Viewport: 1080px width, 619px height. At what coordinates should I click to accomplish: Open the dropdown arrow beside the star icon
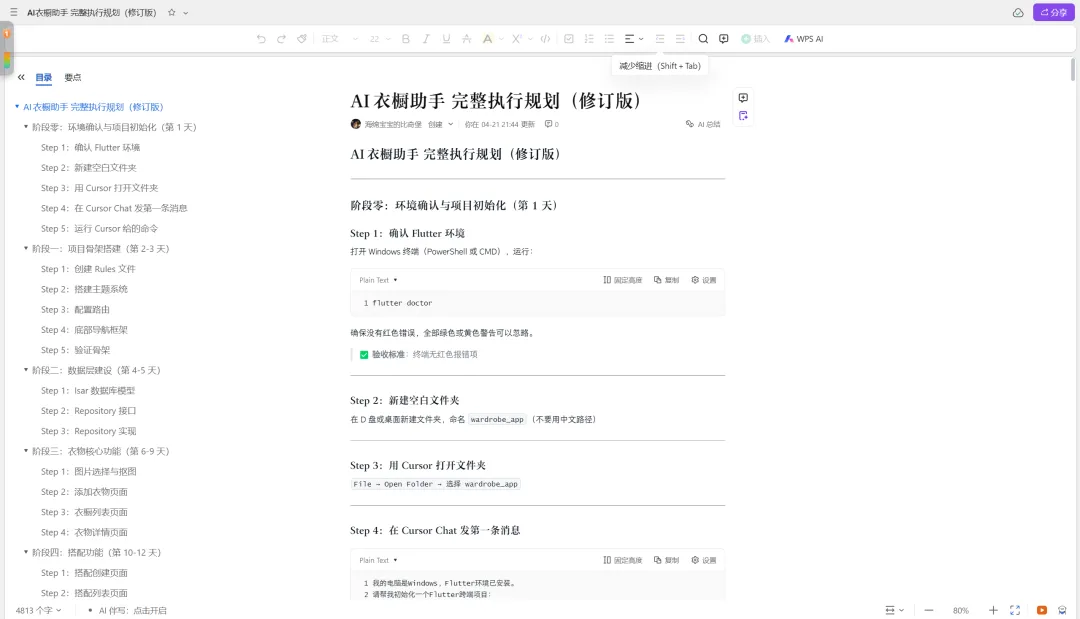pos(185,12)
